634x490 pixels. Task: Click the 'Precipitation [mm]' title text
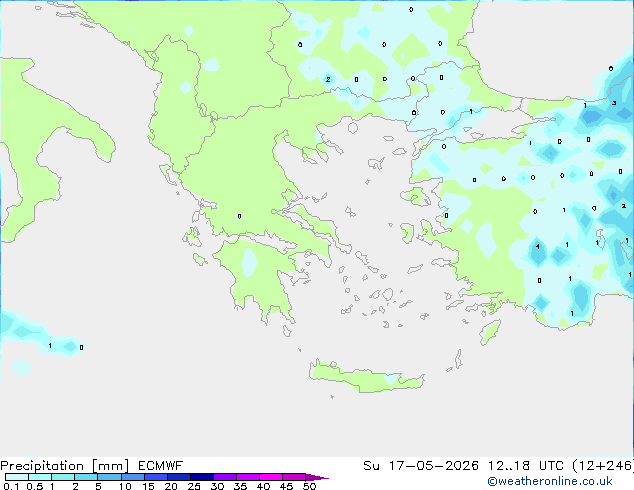click(x=64, y=466)
